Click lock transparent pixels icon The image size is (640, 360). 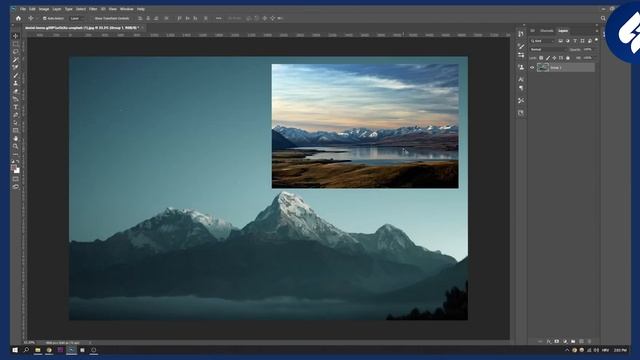pos(541,58)
